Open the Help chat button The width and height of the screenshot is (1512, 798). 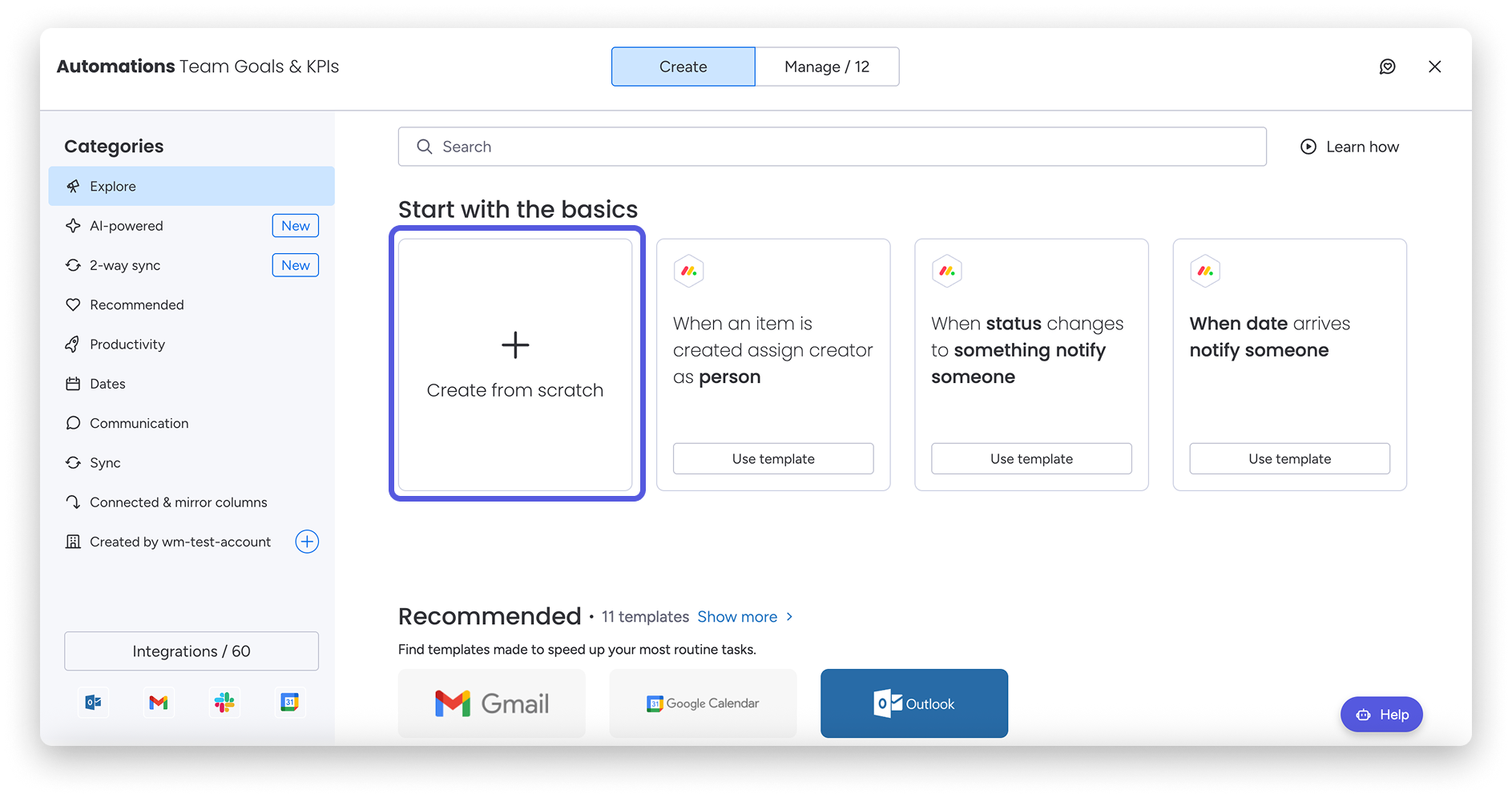(x=1381, y=715)
